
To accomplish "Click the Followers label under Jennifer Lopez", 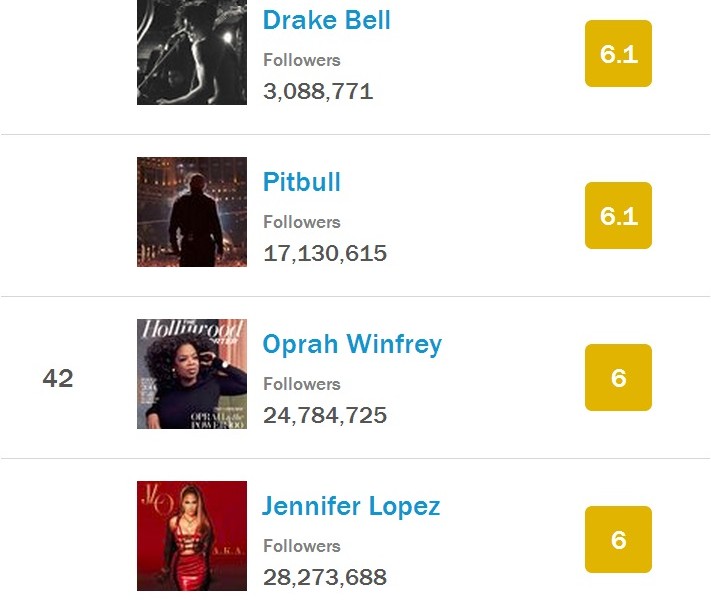I will pyautogui.click(x=302, y=546).
